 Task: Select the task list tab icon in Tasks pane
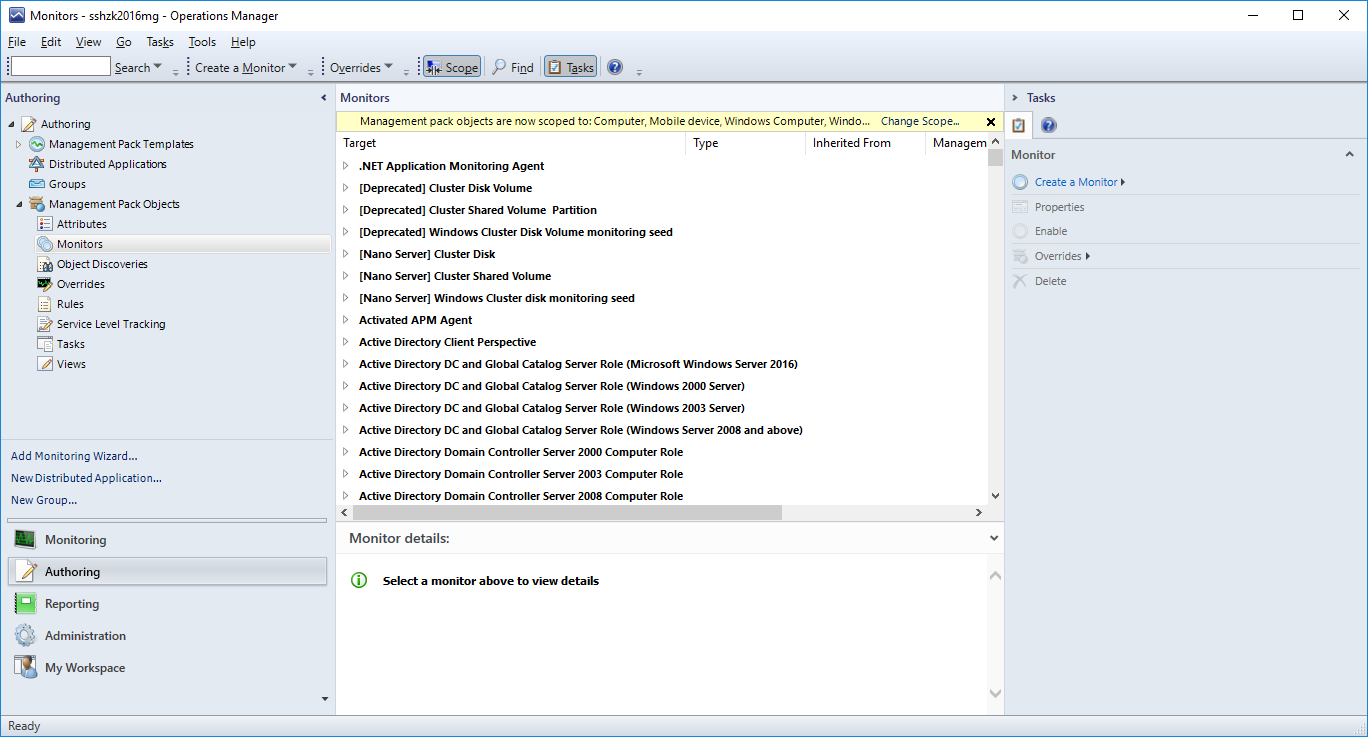(x=1019, y=125)
